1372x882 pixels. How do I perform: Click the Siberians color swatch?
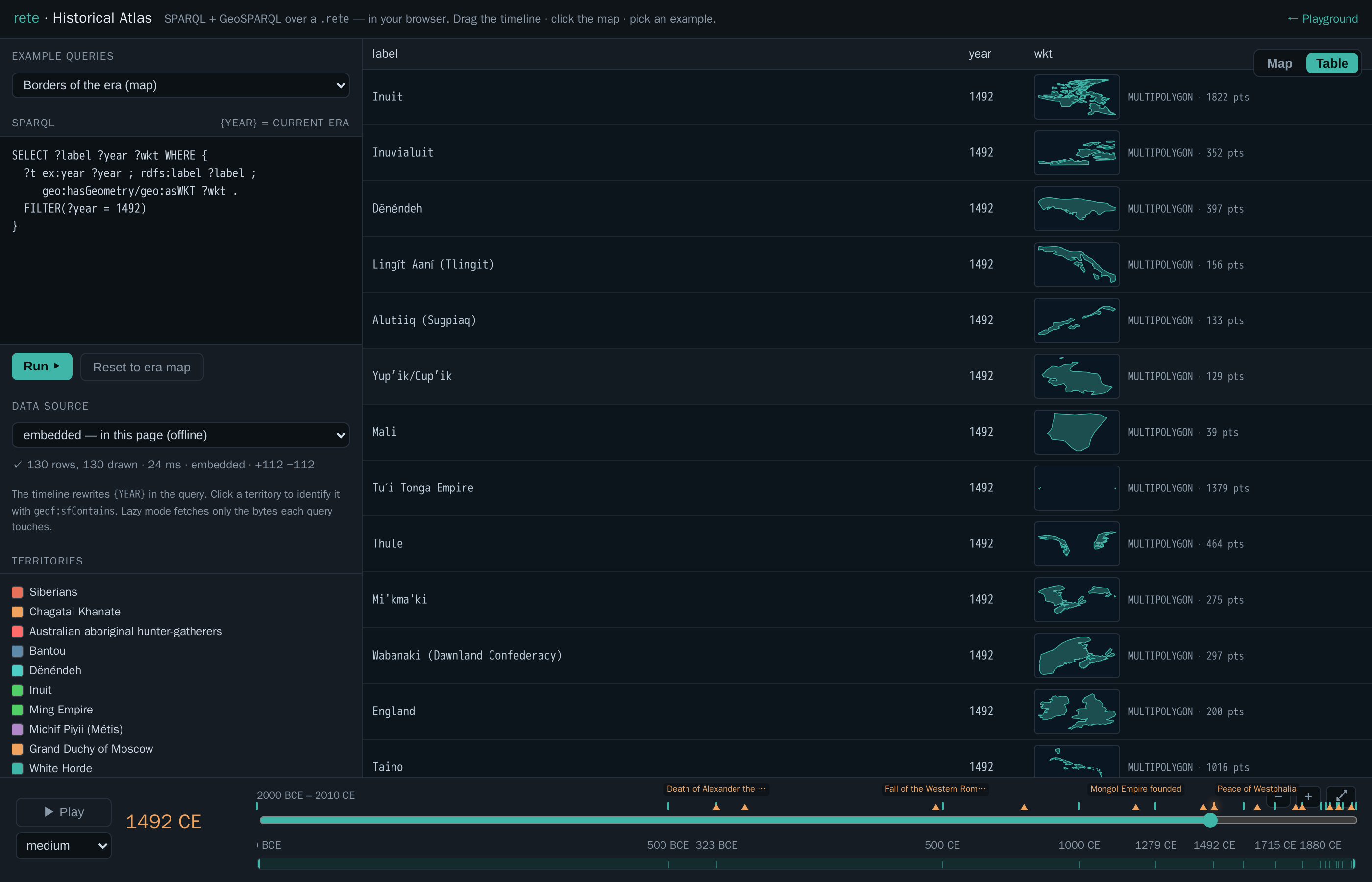(x=17, y=592)
